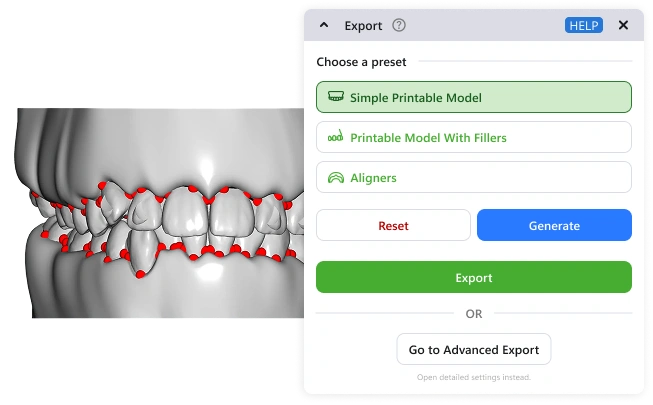Click the blue Generate button
653x405 pixels.
click(x=554, y=225)
